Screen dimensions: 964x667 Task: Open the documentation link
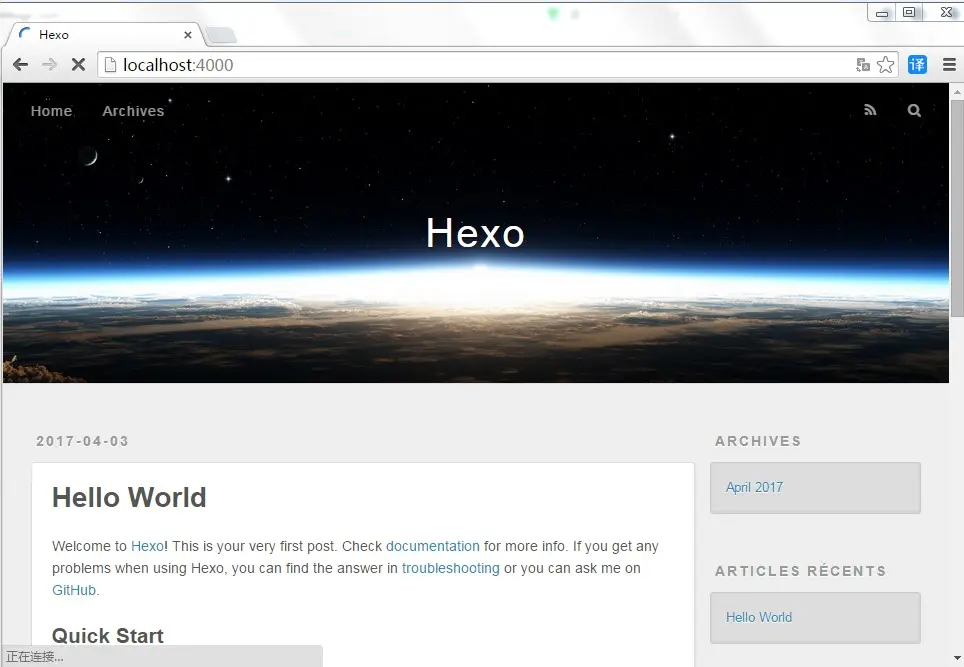tap(433, 546)
